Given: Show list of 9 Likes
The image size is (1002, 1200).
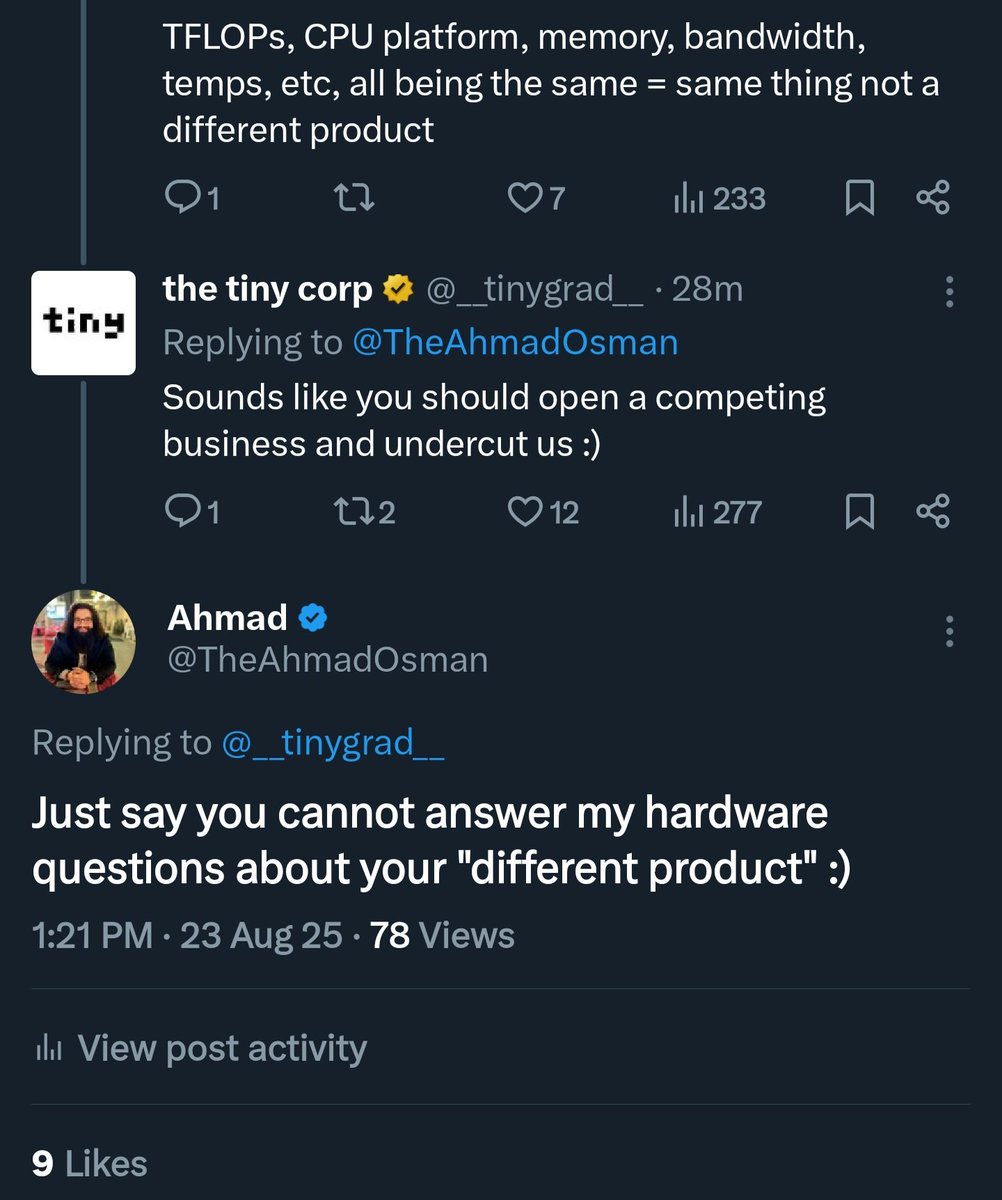Looking at the screenshot, I should (89, 1164).
